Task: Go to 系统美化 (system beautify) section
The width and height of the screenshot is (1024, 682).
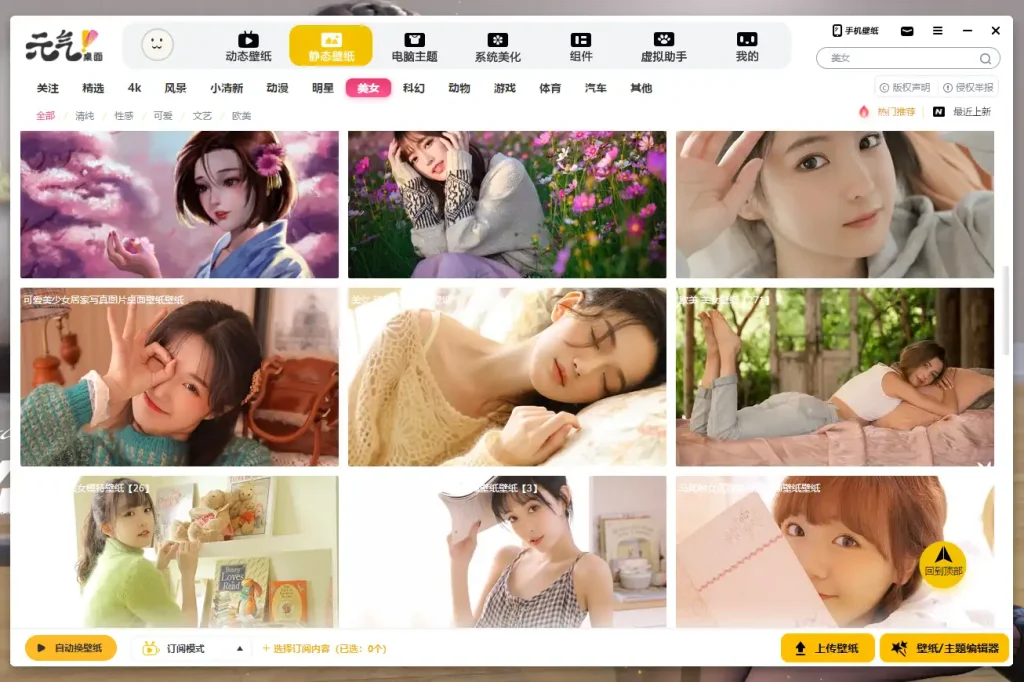Action: (x=497, y=46)
